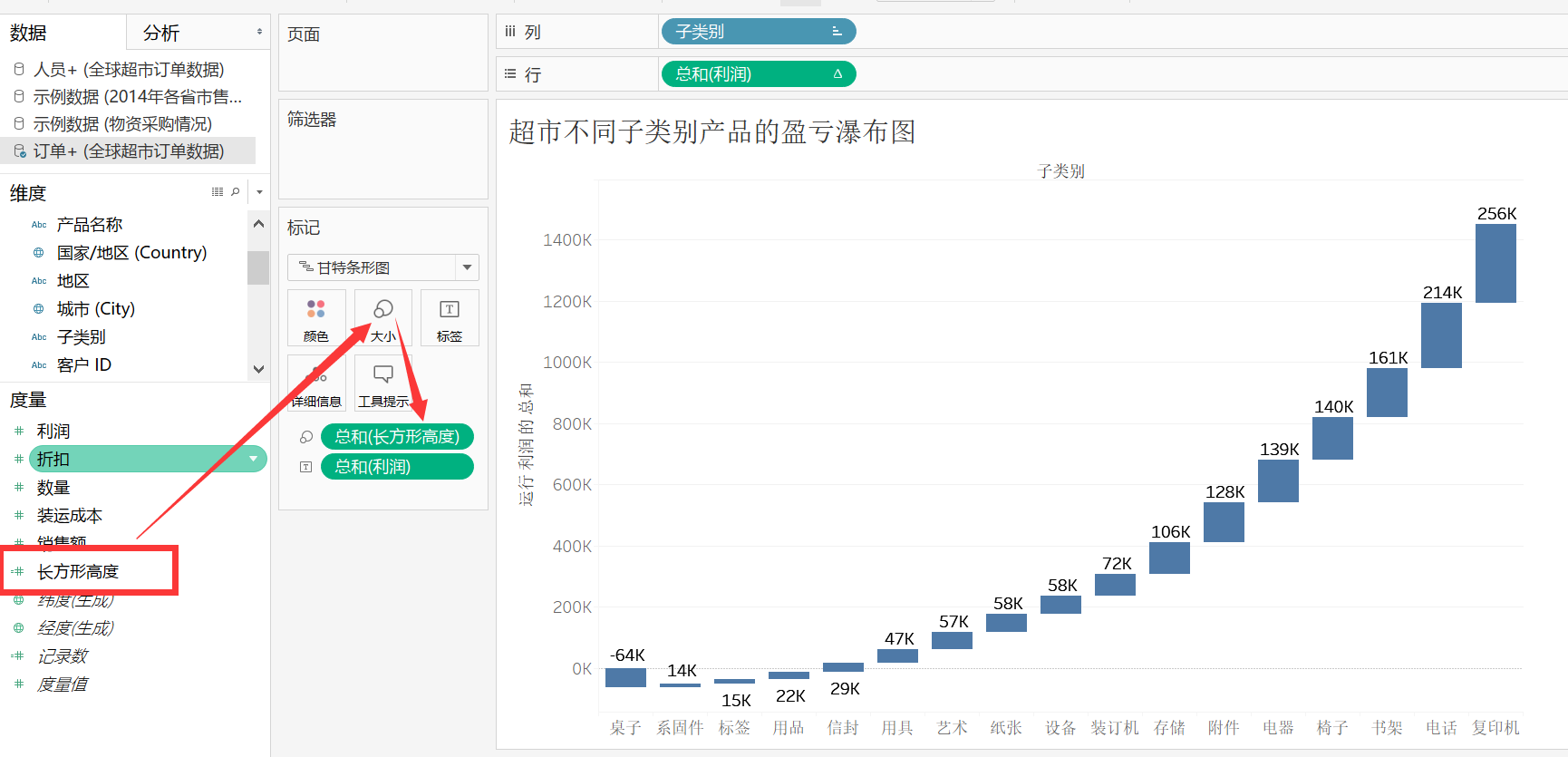
Task: Click the 筛选器 shelf
Action: click(x=383, y=149)
